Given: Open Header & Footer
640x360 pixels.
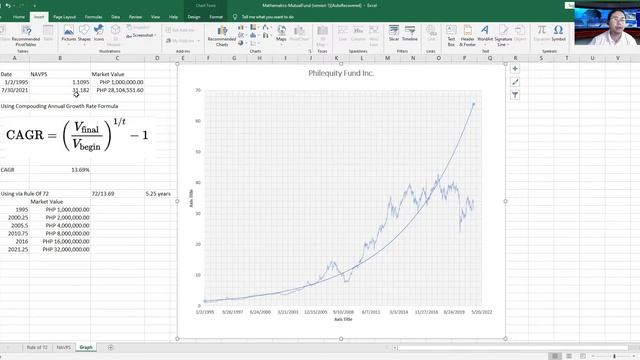Looking at the screenshot, I should (468, 36).
